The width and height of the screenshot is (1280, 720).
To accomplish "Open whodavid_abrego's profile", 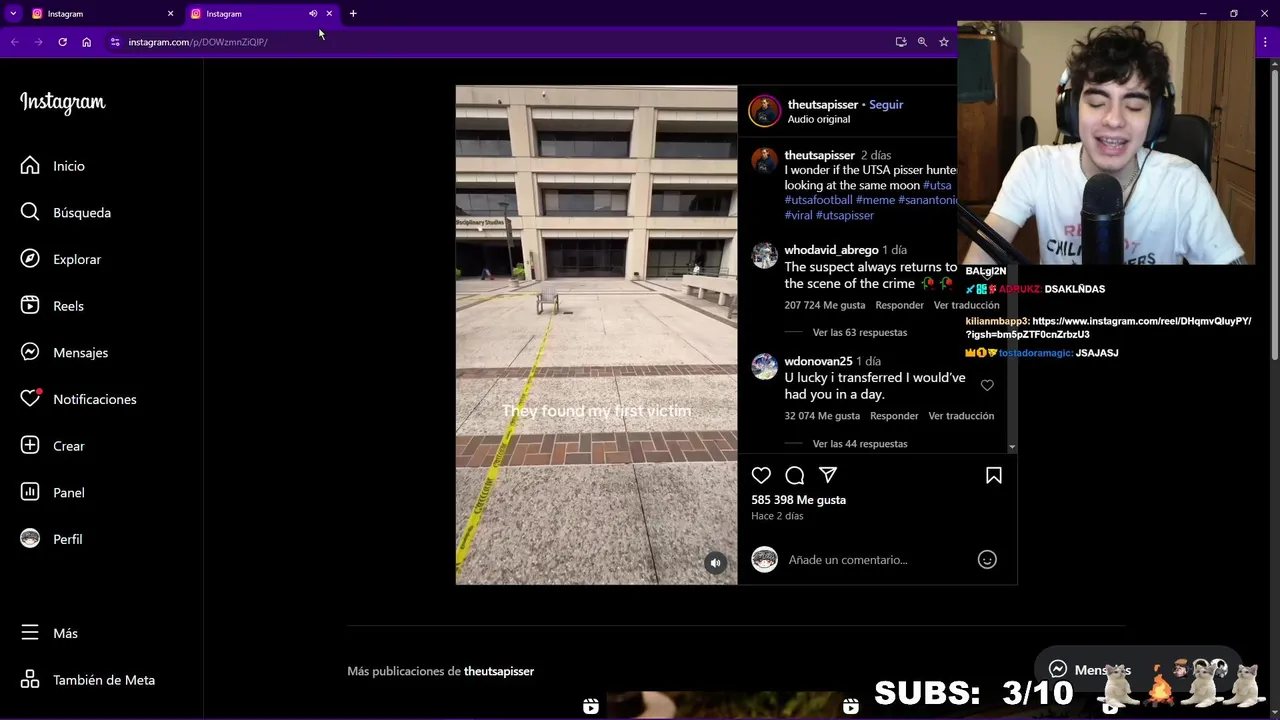I will [831, 250].
